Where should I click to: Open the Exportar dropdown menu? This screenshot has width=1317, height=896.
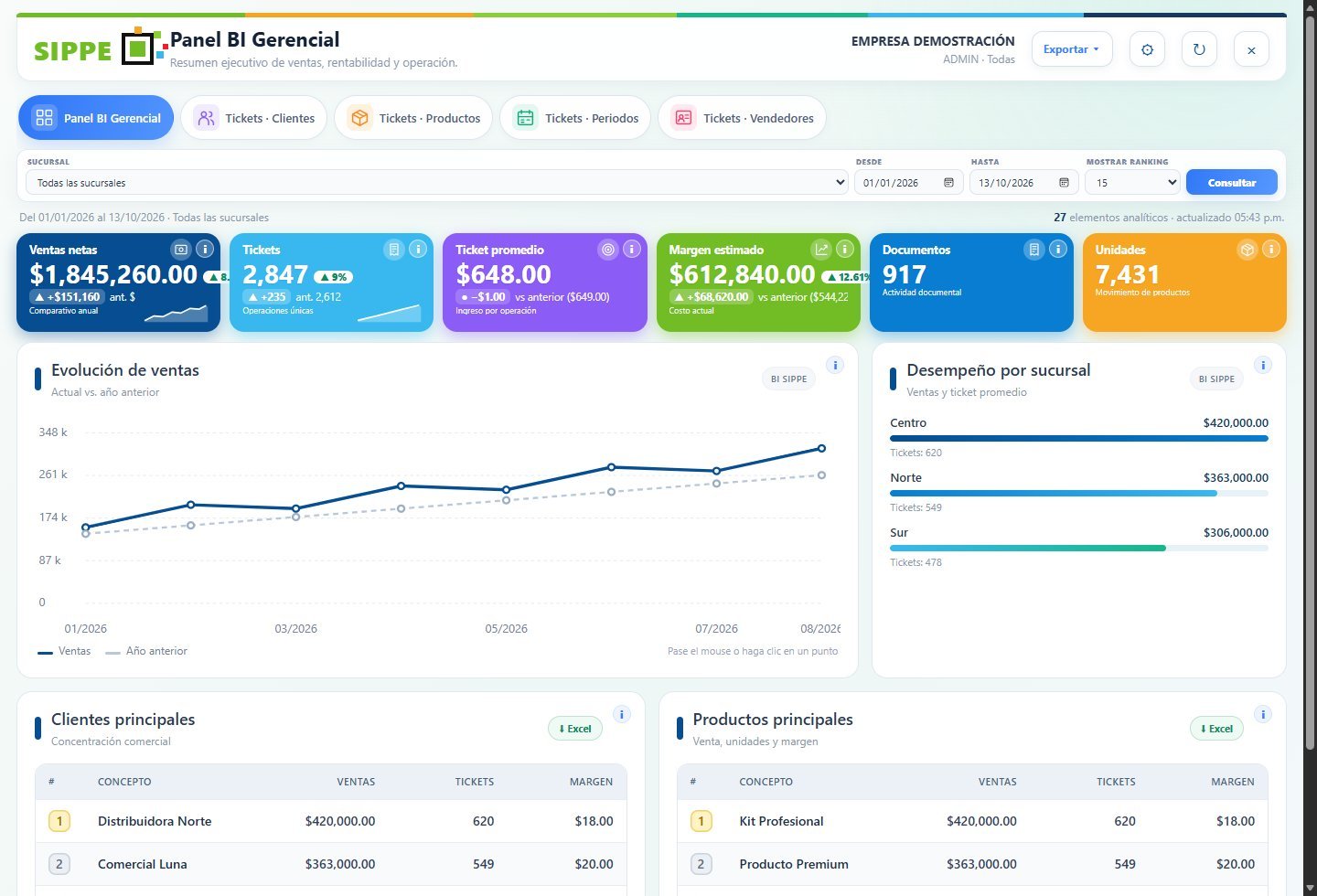[x=1072, y=49]
